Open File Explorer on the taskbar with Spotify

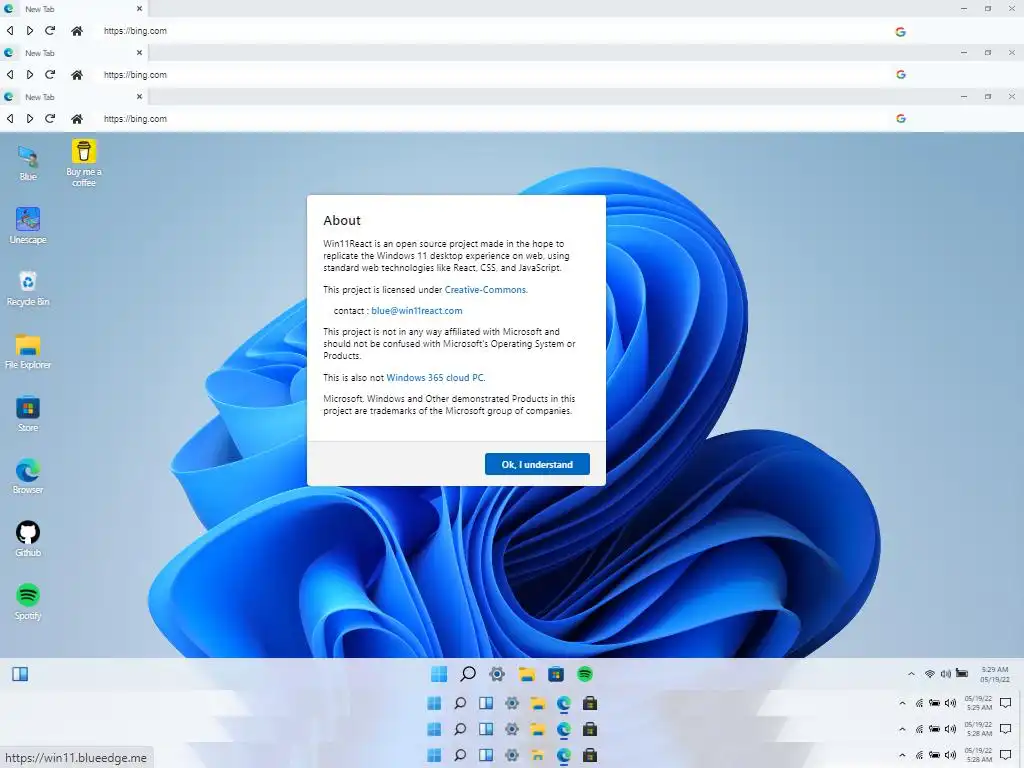(x=526, y=674)
